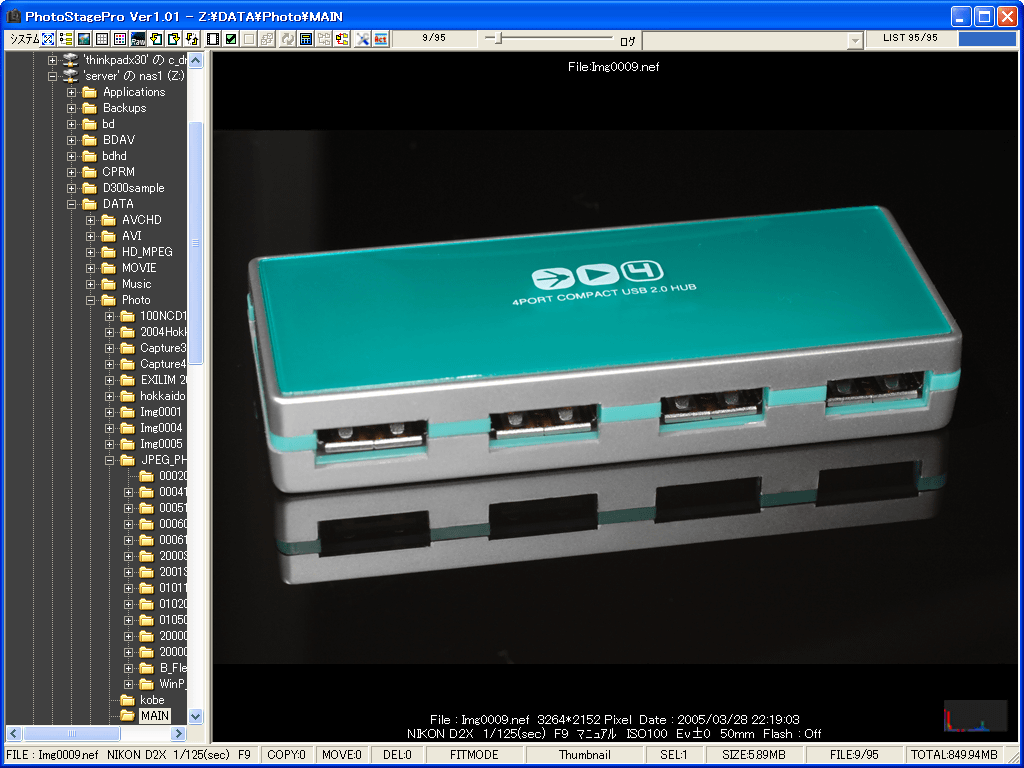Open the wrench and screwdriver settings icon
The height and width of the screenshot is (768, 1024).
coord(362,39)
